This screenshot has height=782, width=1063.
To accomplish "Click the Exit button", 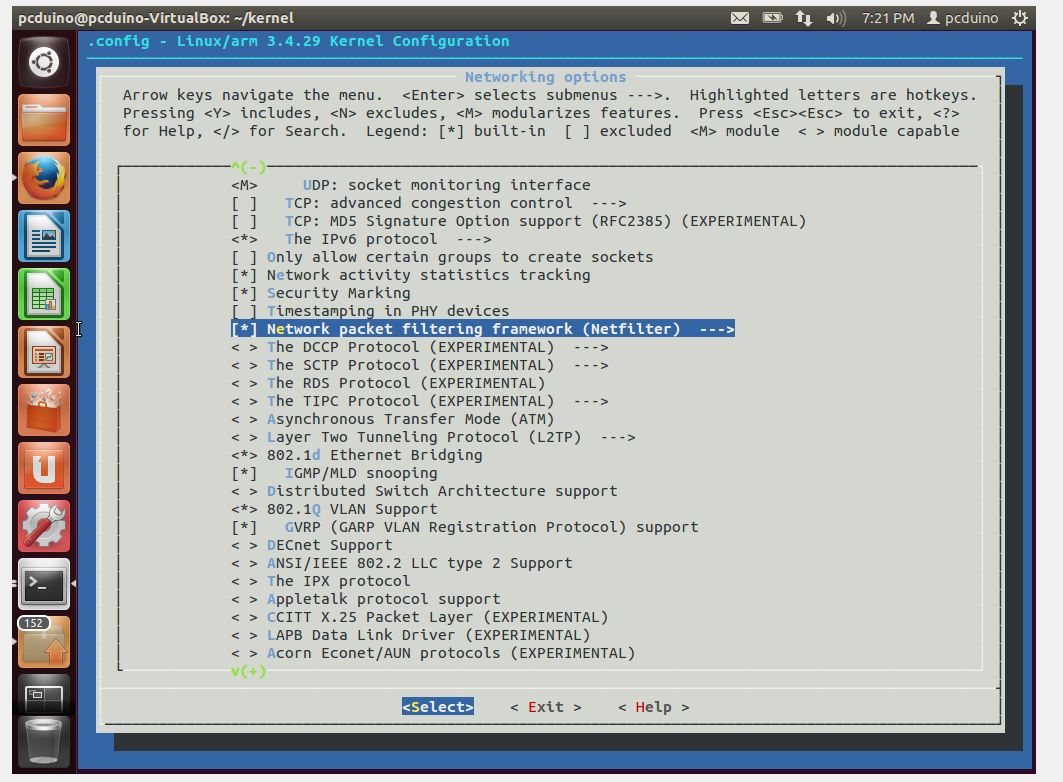I will tap(546, 707).
